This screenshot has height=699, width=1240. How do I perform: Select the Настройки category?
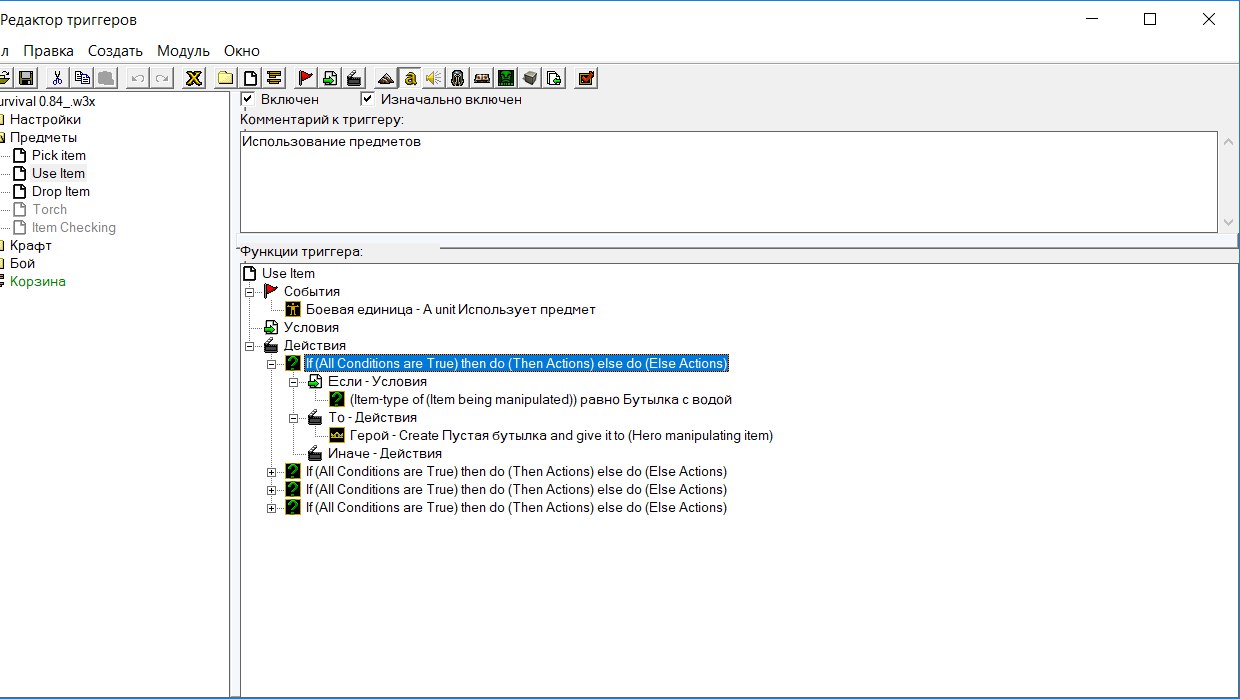point(45,120)
